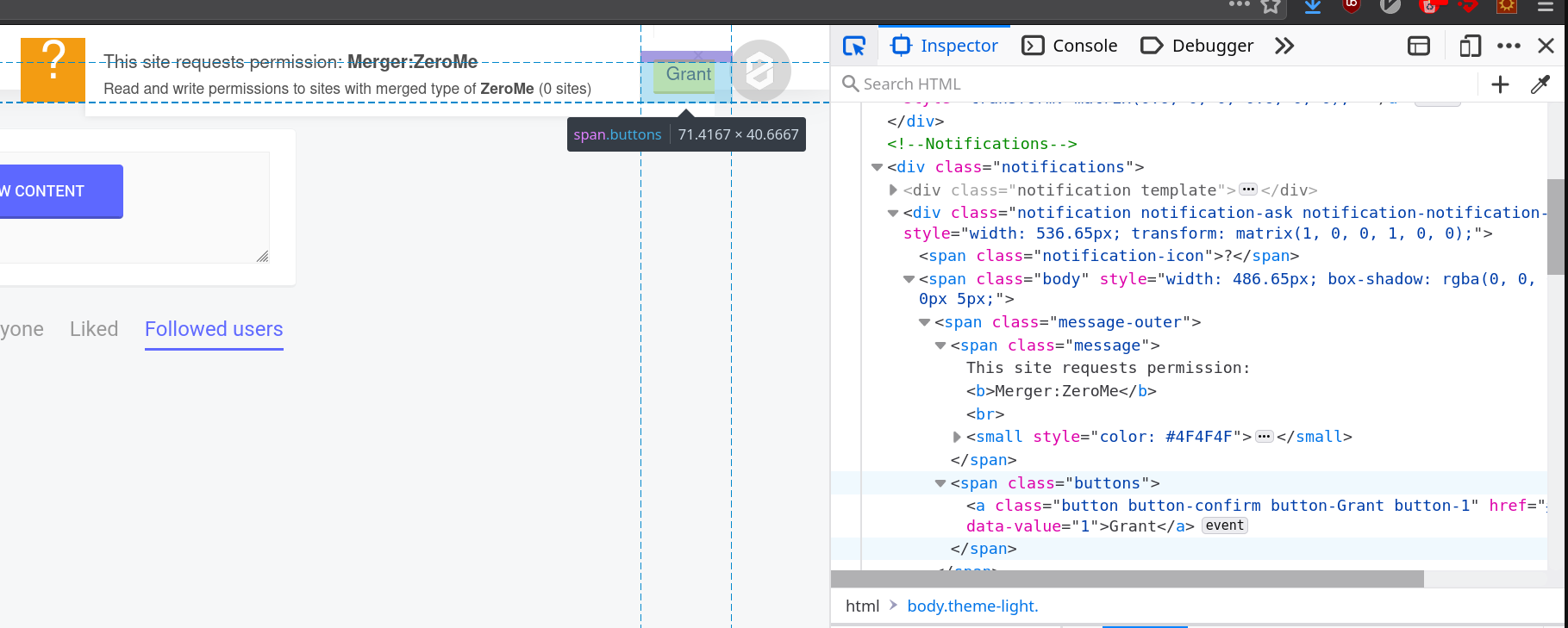Collapse the span.message node
This screenshot has height=628, width=1568.
coord(940,345)
